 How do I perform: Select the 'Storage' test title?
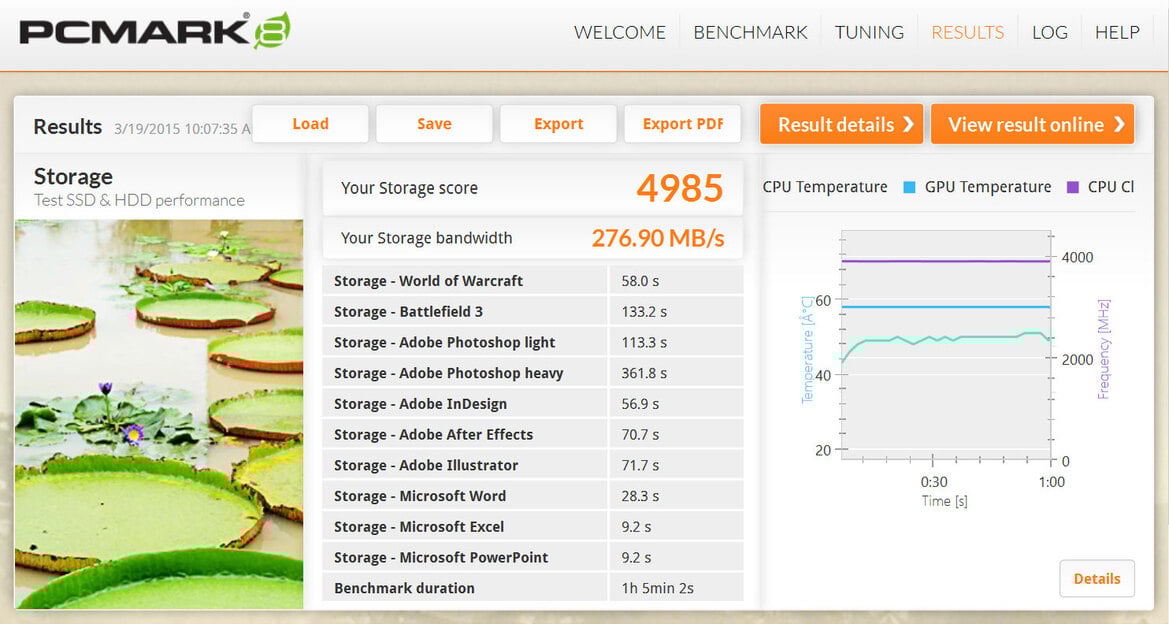pyautogui.click(x=73, y=177)
